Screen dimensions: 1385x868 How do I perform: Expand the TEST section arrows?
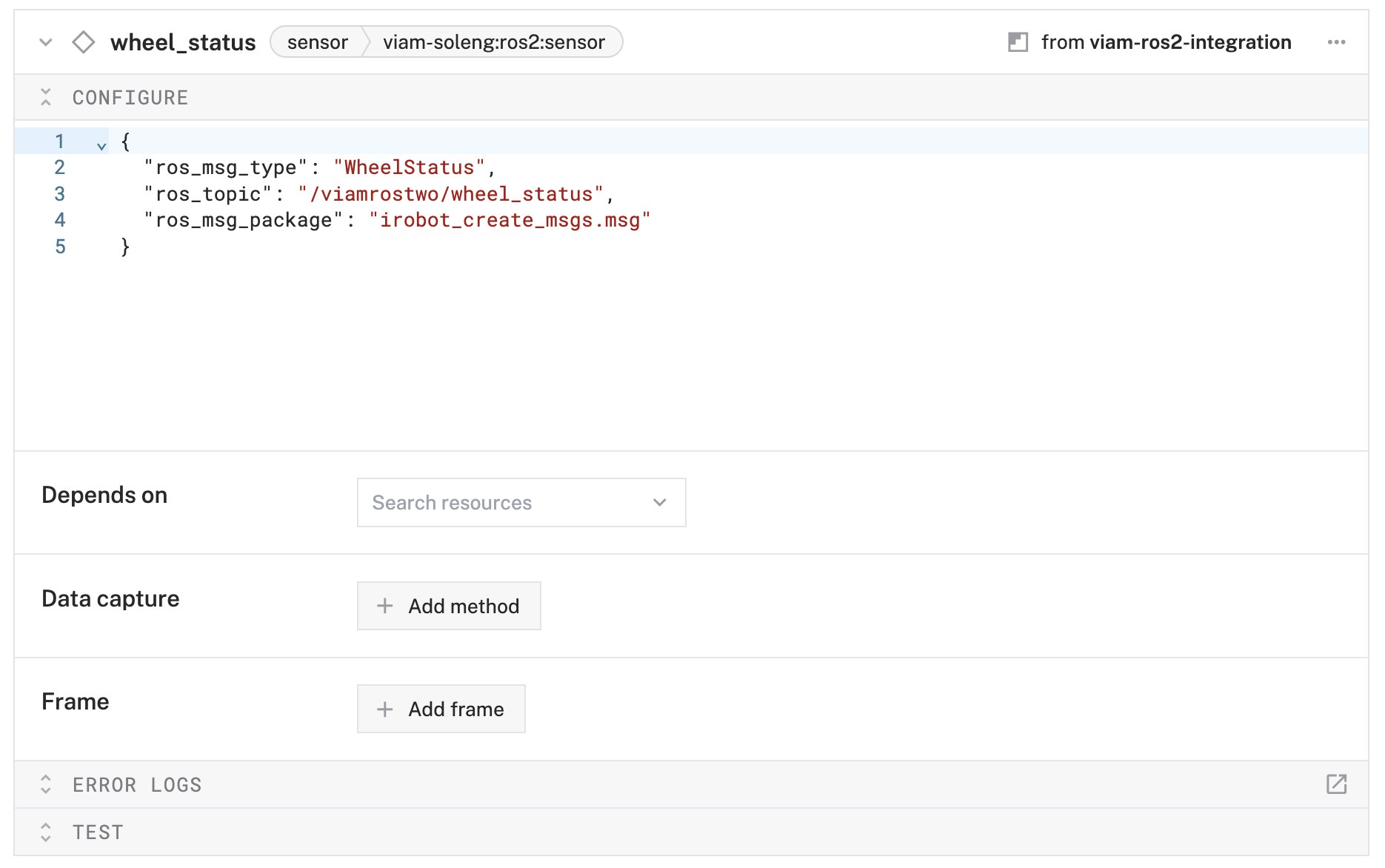[x=46, y=832]
